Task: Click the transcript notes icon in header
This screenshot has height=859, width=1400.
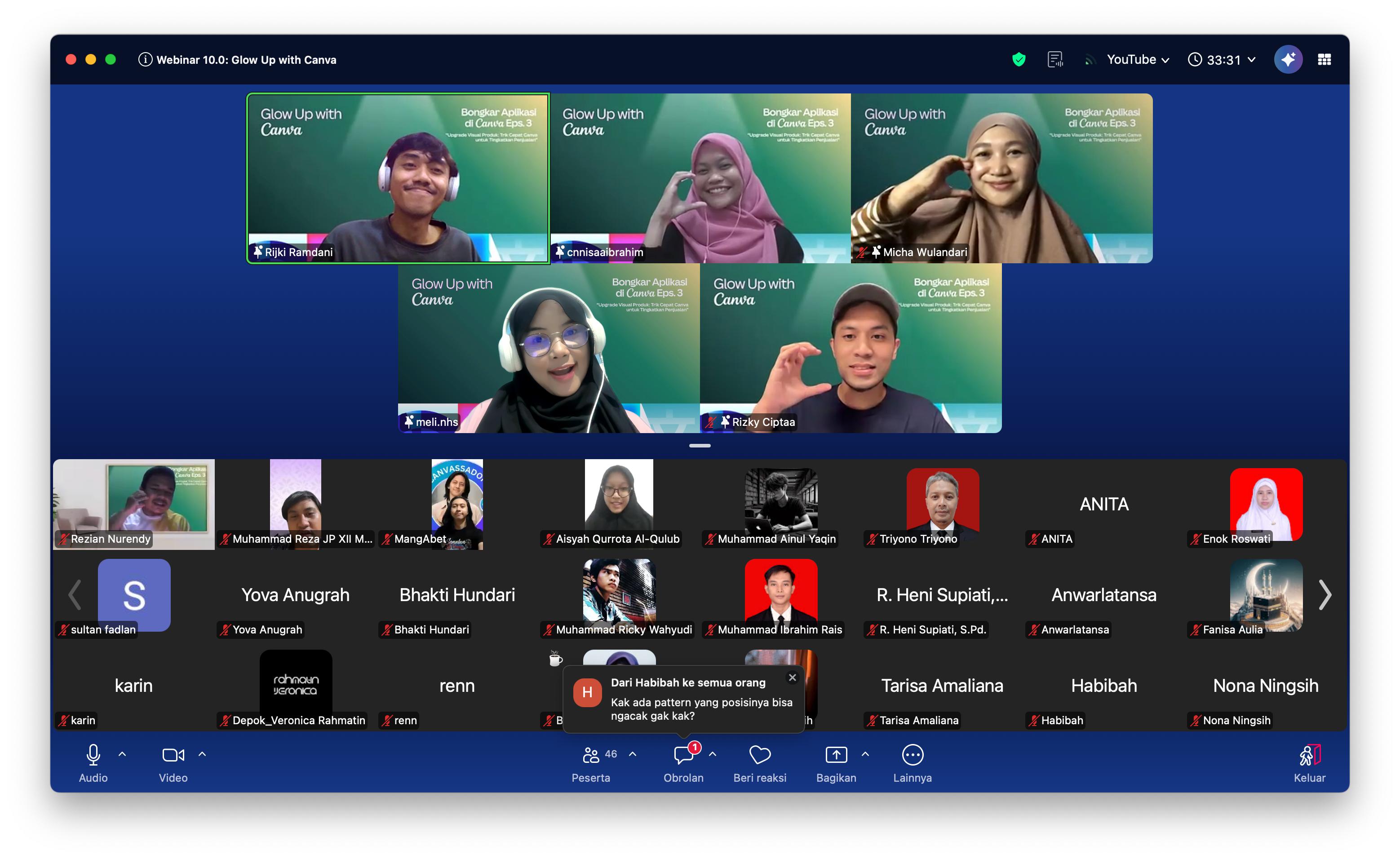Action: [x=1055, y=60]
